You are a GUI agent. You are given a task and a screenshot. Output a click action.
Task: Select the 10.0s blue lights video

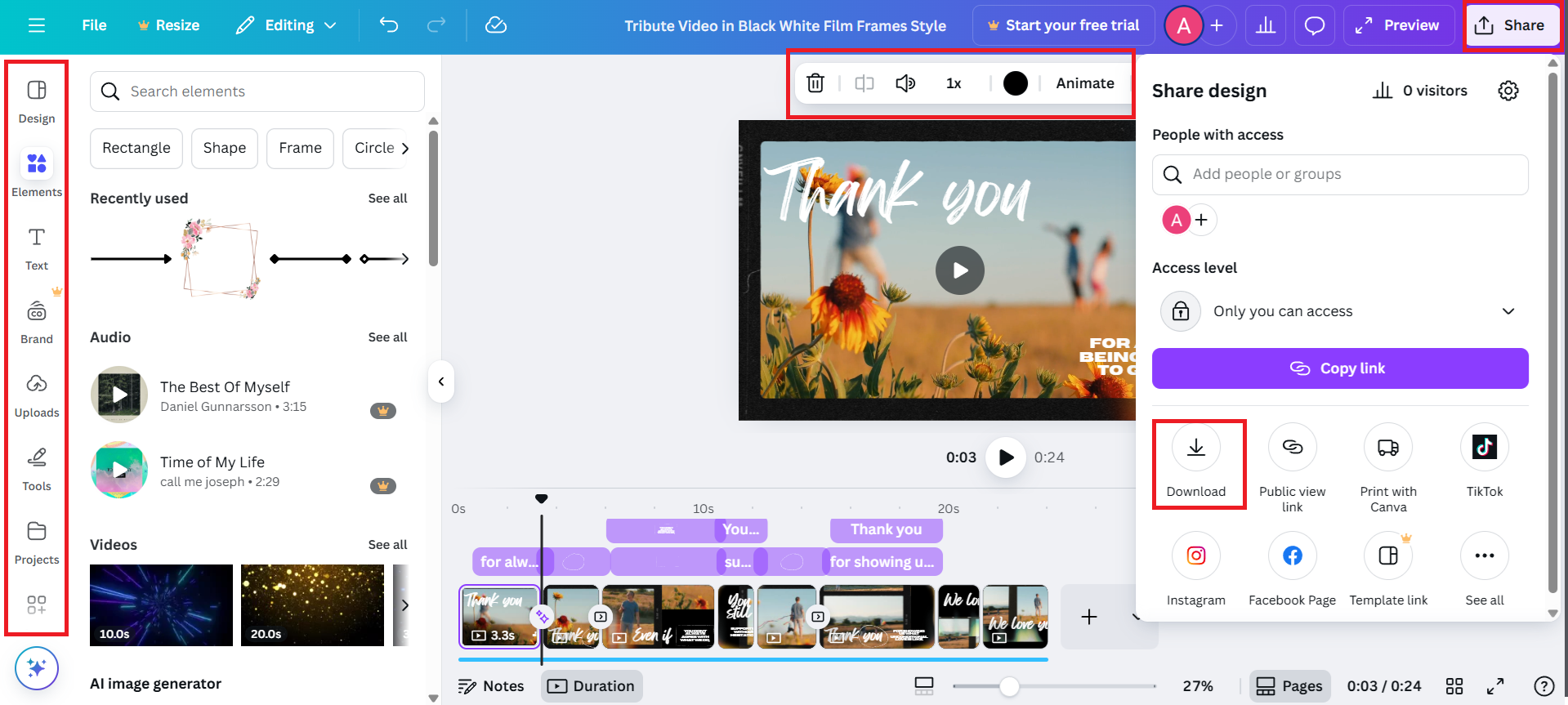(x=161, y=605)
